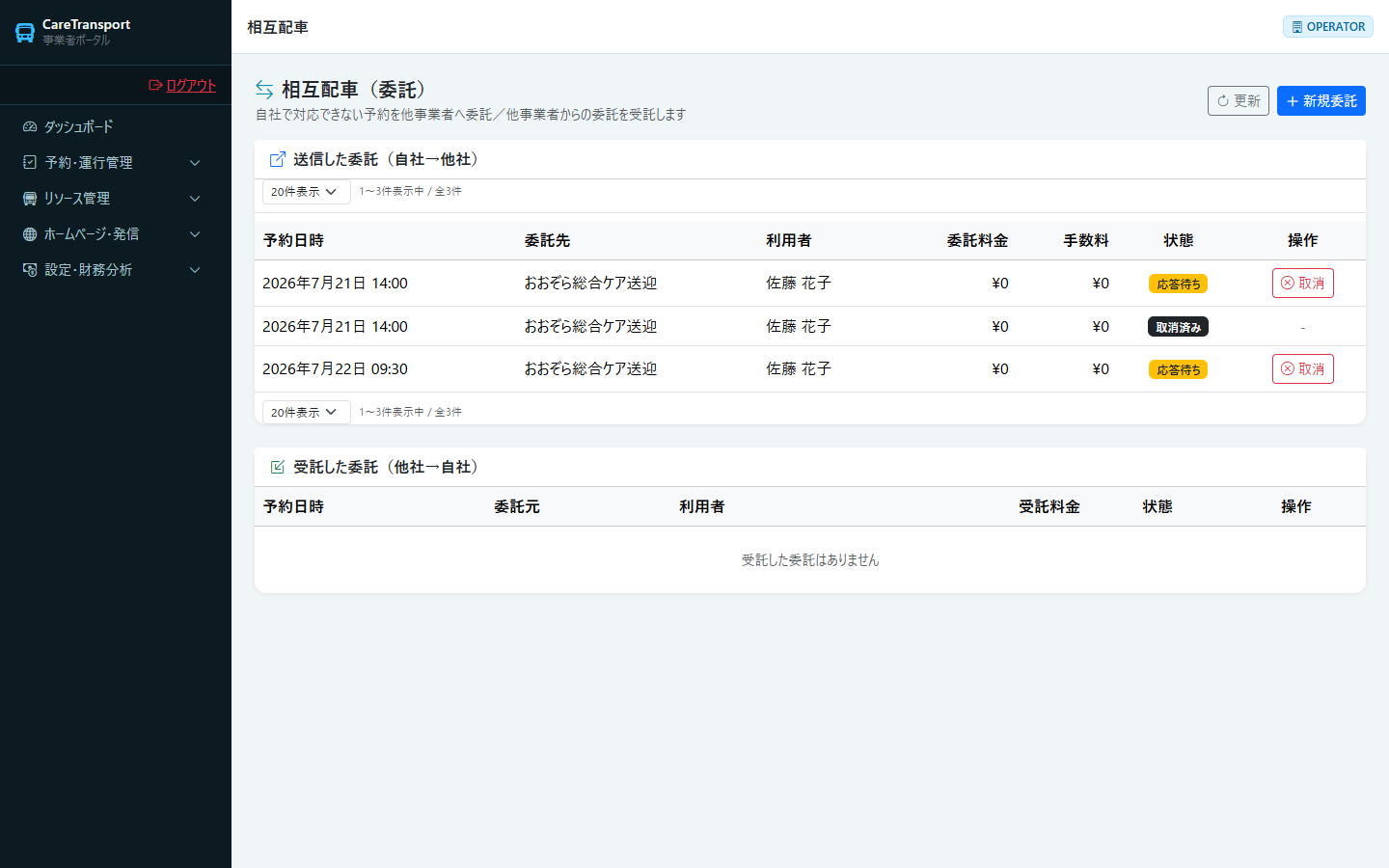Click the 予約・運行管理 calendar icon
The image size is (1389, 868).
tap(30, 162)
